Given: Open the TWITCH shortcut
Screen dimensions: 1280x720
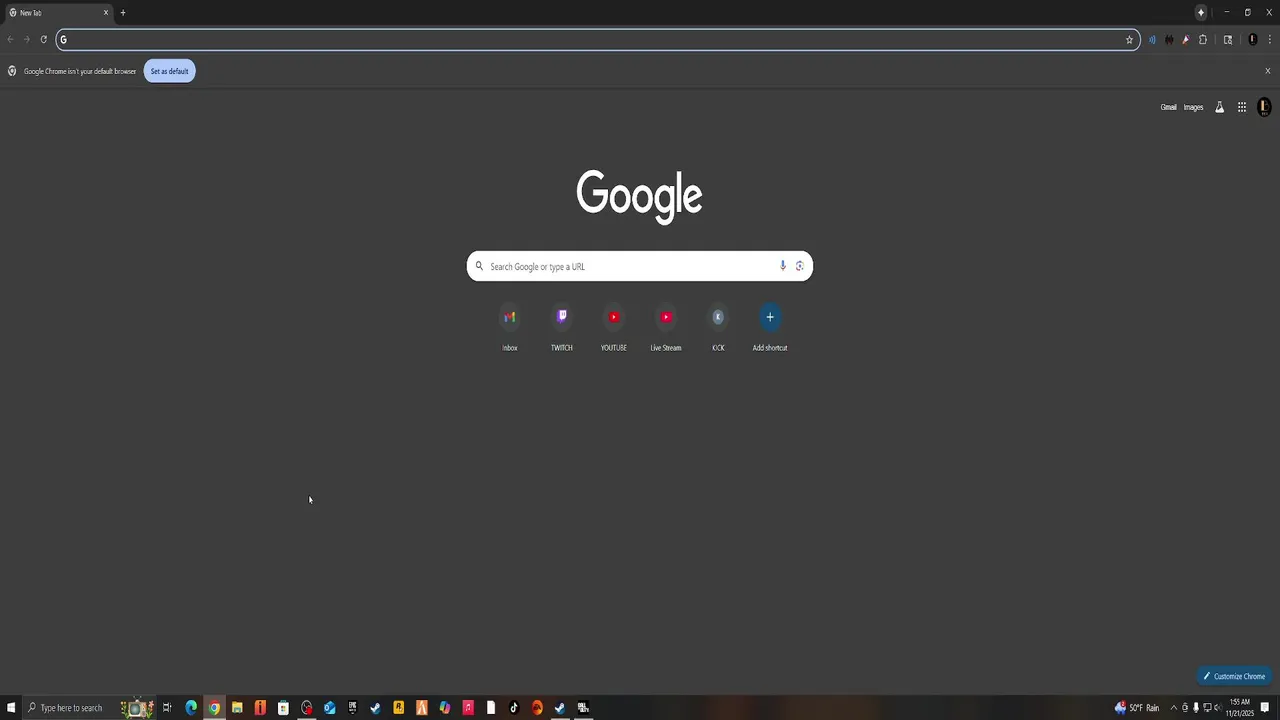Looking at the screenshot, I should [562, 329].
